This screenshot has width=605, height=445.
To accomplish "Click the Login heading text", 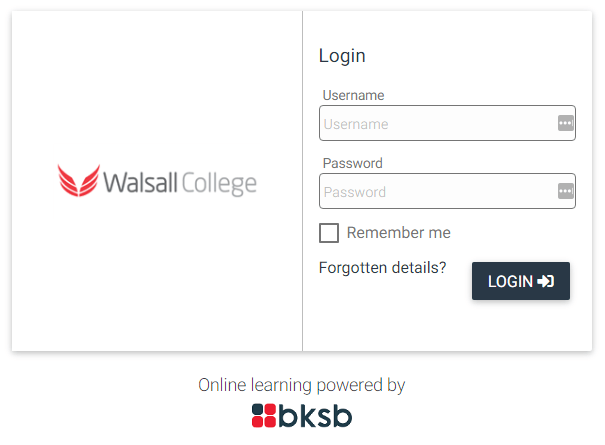I will point(342,56).
